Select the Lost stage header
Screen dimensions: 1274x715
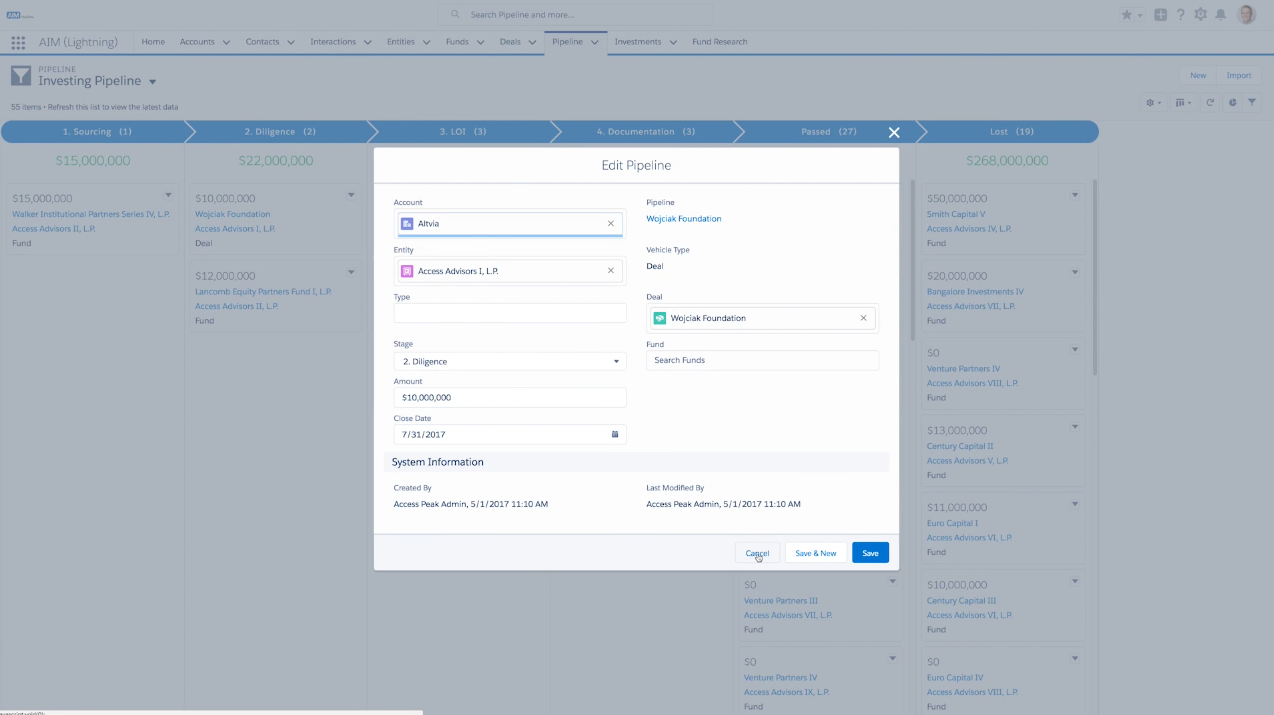(x=1010, y=132)
